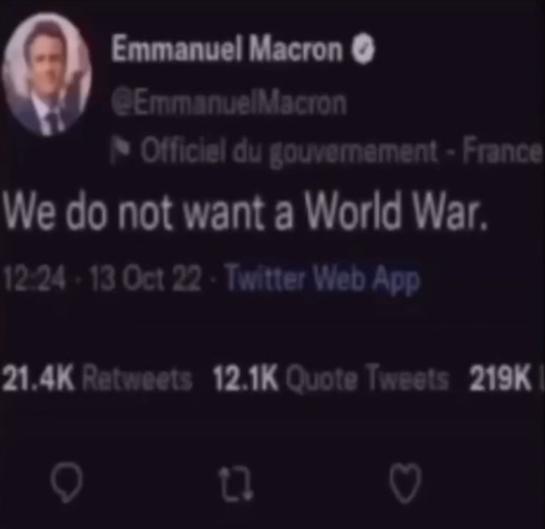The width and height of the screenshot is (545, 529).
Task: Open the 12.1K Quote Tweets list
Action: (x=331, y=378)
